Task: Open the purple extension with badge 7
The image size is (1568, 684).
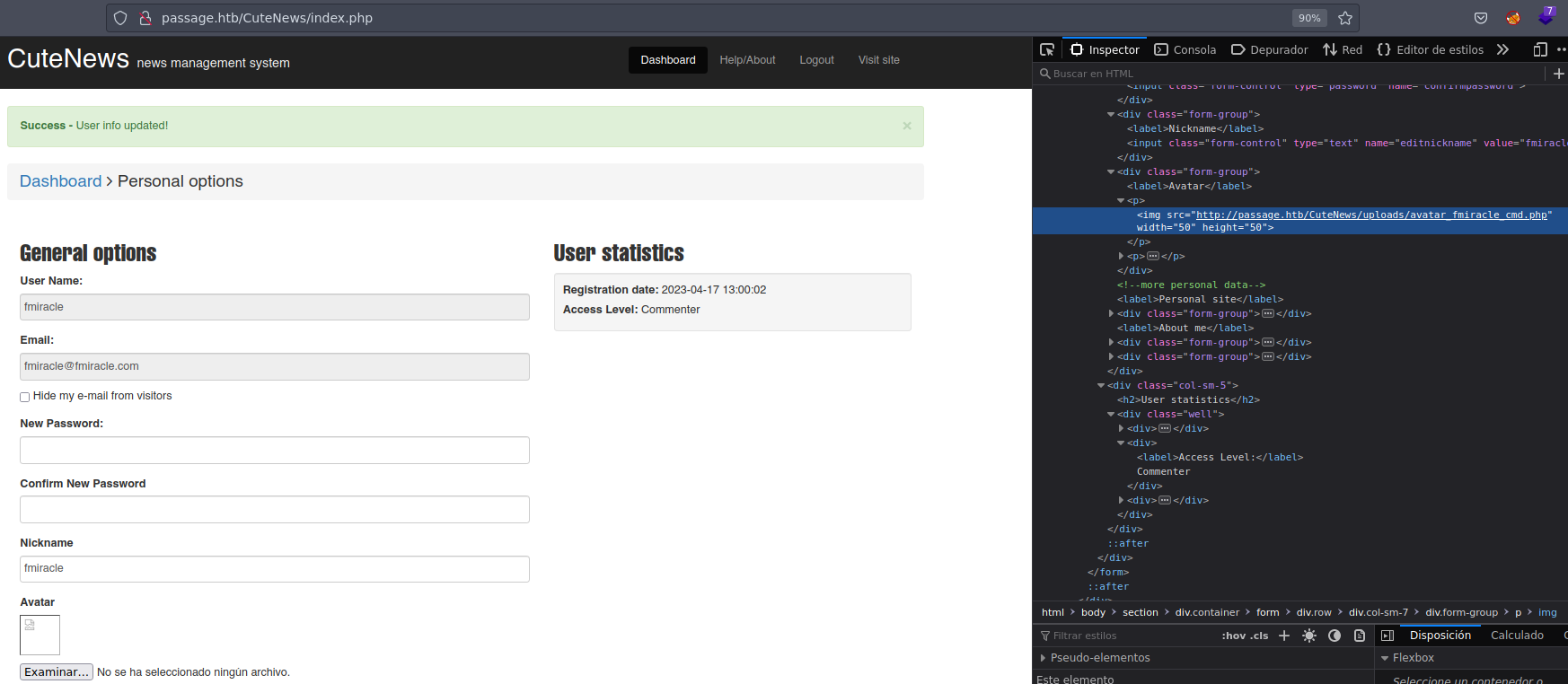Action: click(x=1546, y=16)
